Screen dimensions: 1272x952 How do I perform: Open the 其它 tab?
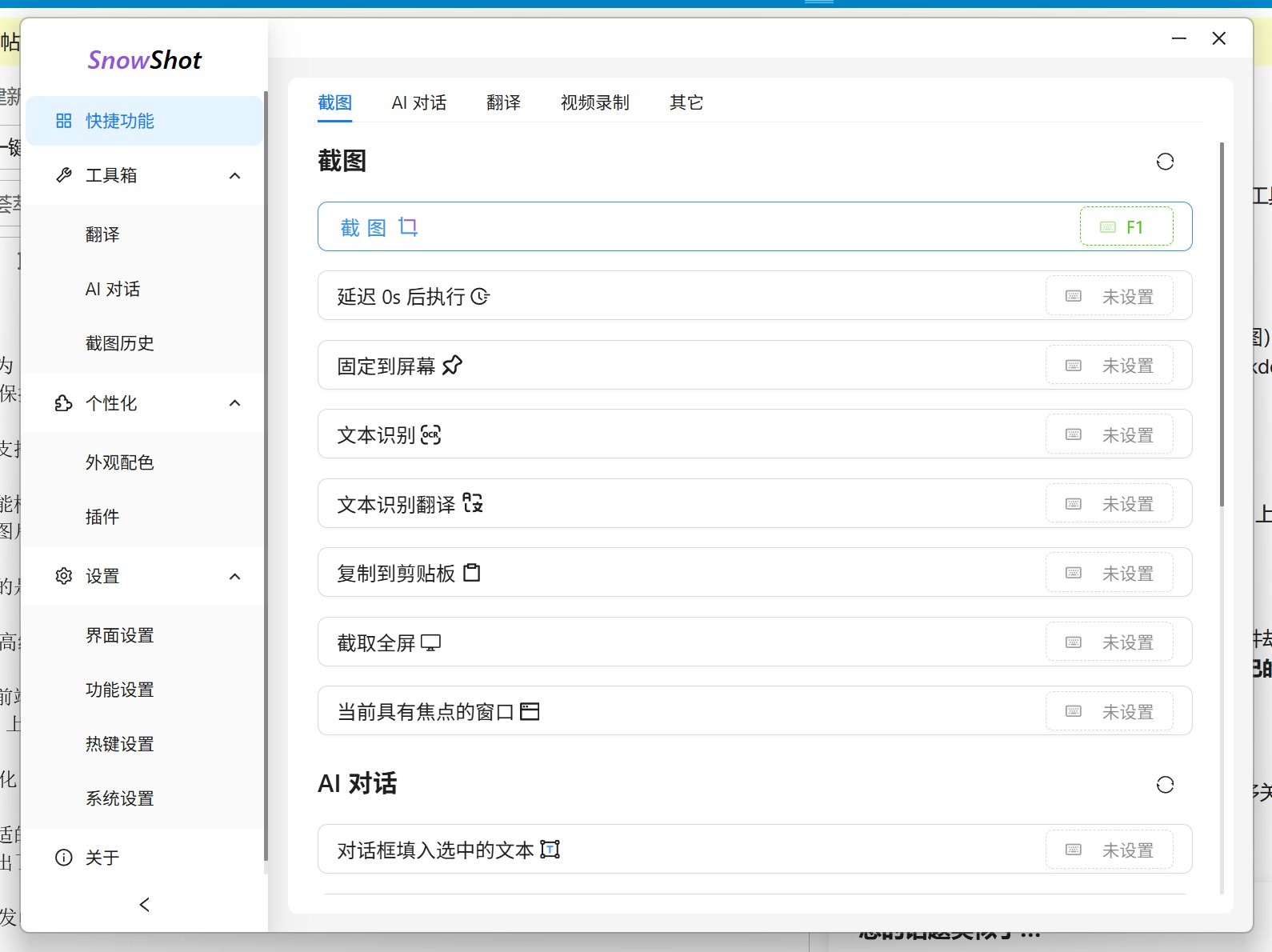686,102
